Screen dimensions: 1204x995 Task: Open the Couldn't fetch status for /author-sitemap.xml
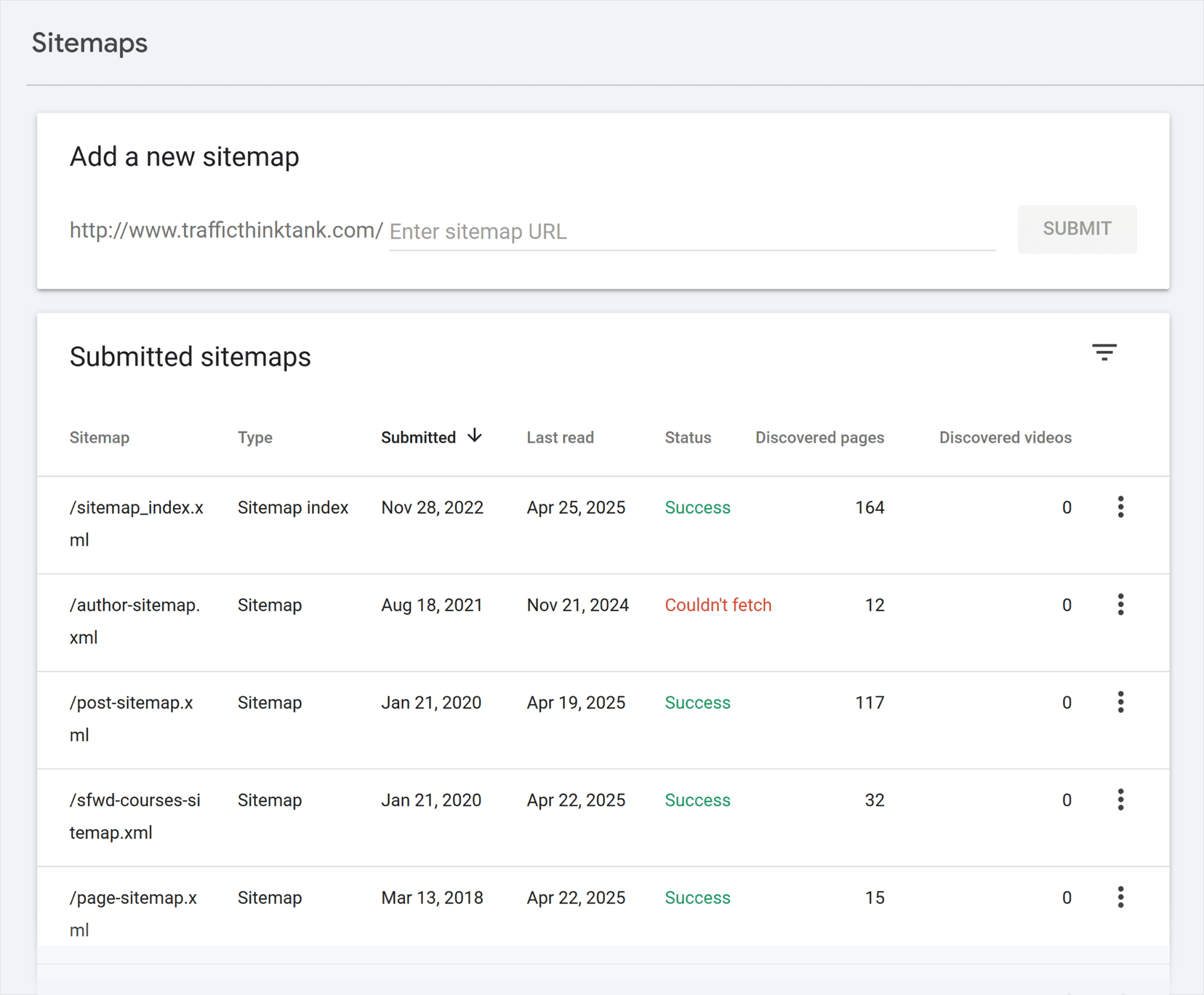[x=718, y=605]
